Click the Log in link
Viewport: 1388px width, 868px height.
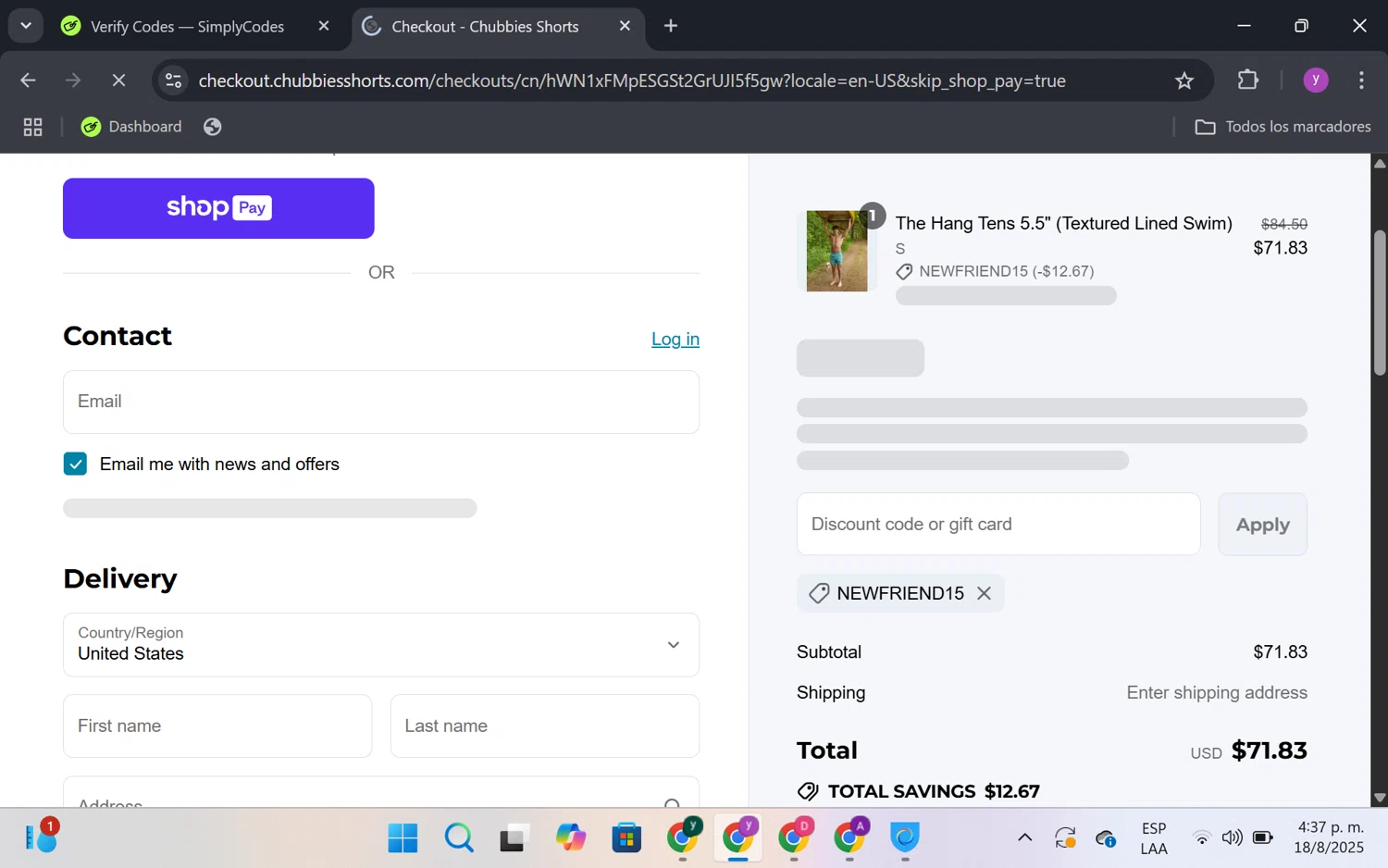[675, 339]
